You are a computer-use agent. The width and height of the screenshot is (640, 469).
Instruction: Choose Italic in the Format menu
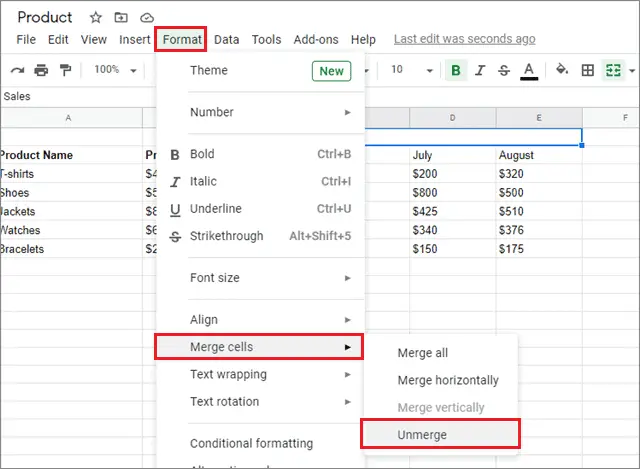coord(260,181)
